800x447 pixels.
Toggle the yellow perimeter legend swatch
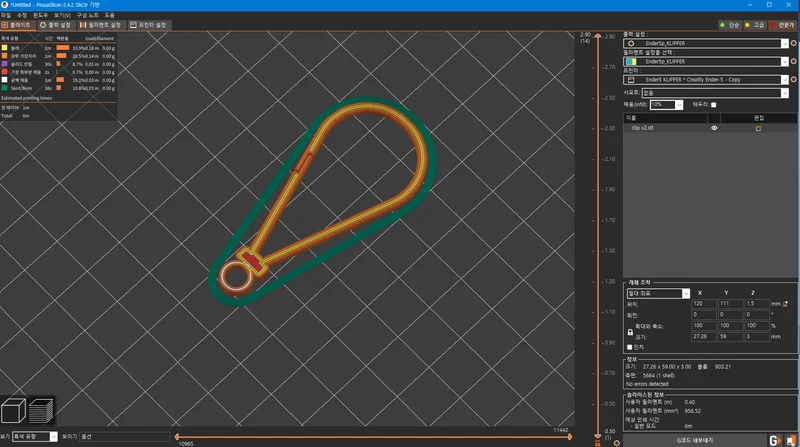pyautogui.click(x=5, y=48)
